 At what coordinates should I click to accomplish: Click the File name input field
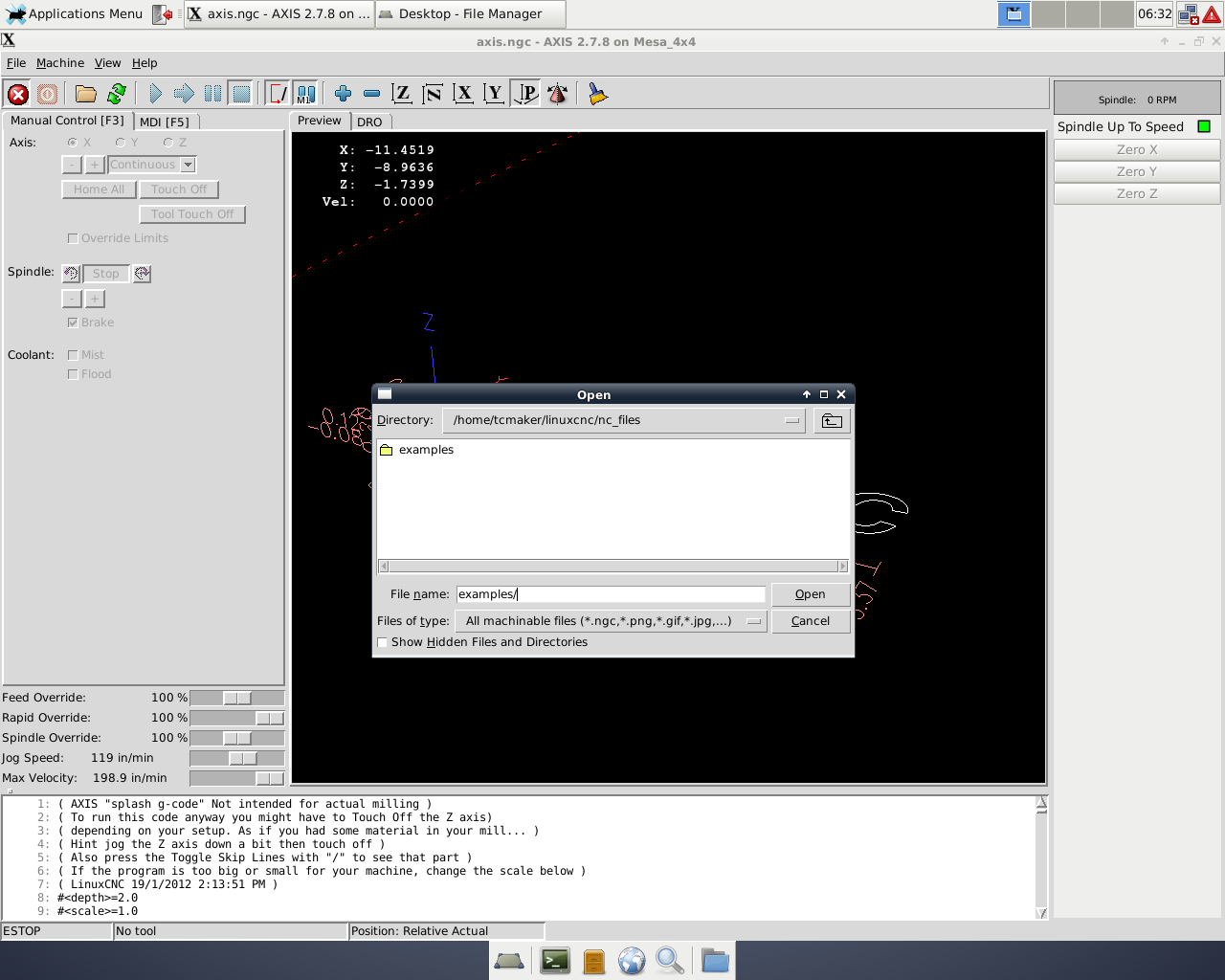tap(611, 594)
